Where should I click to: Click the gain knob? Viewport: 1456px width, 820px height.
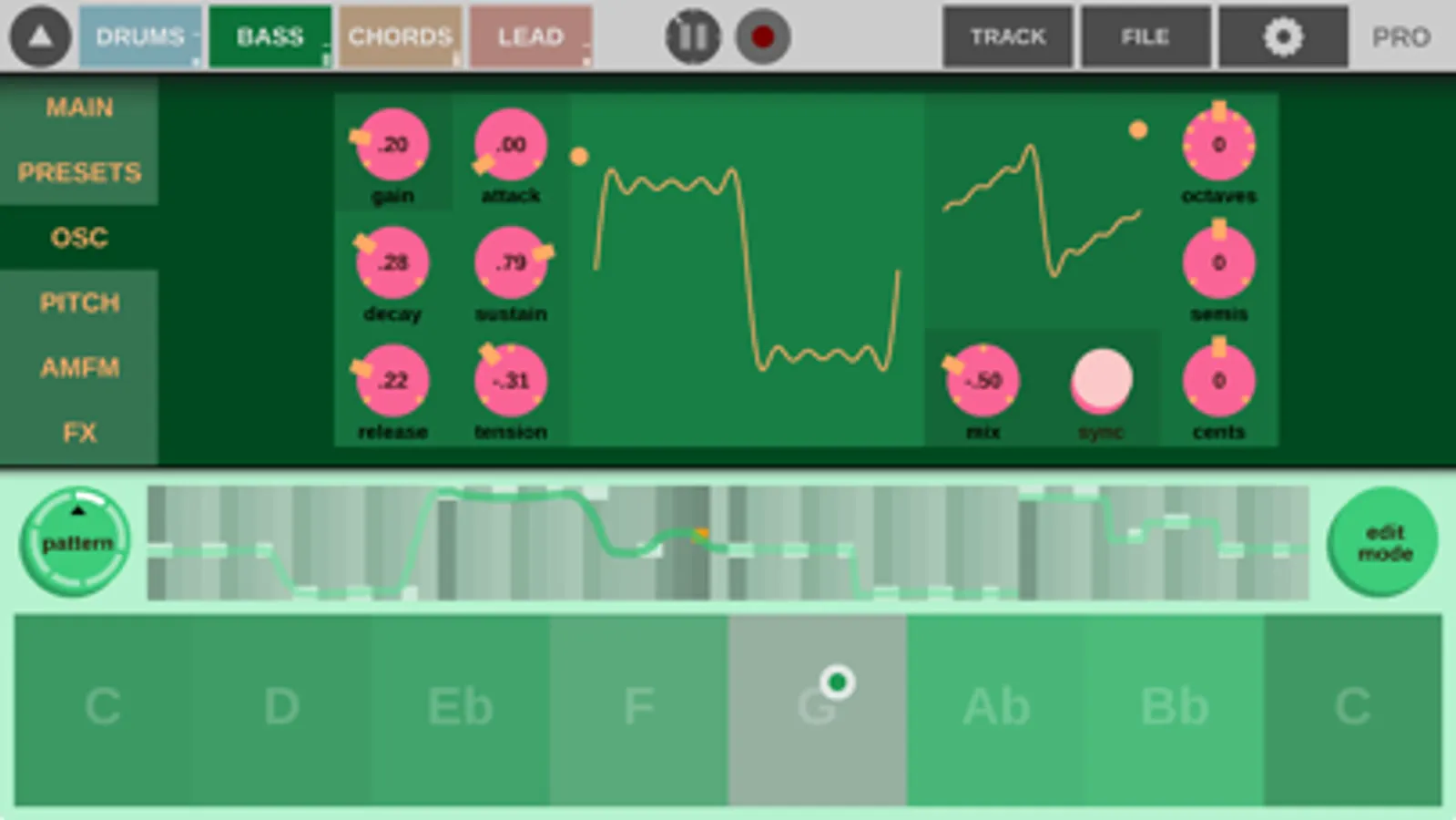tap(392, 145)
